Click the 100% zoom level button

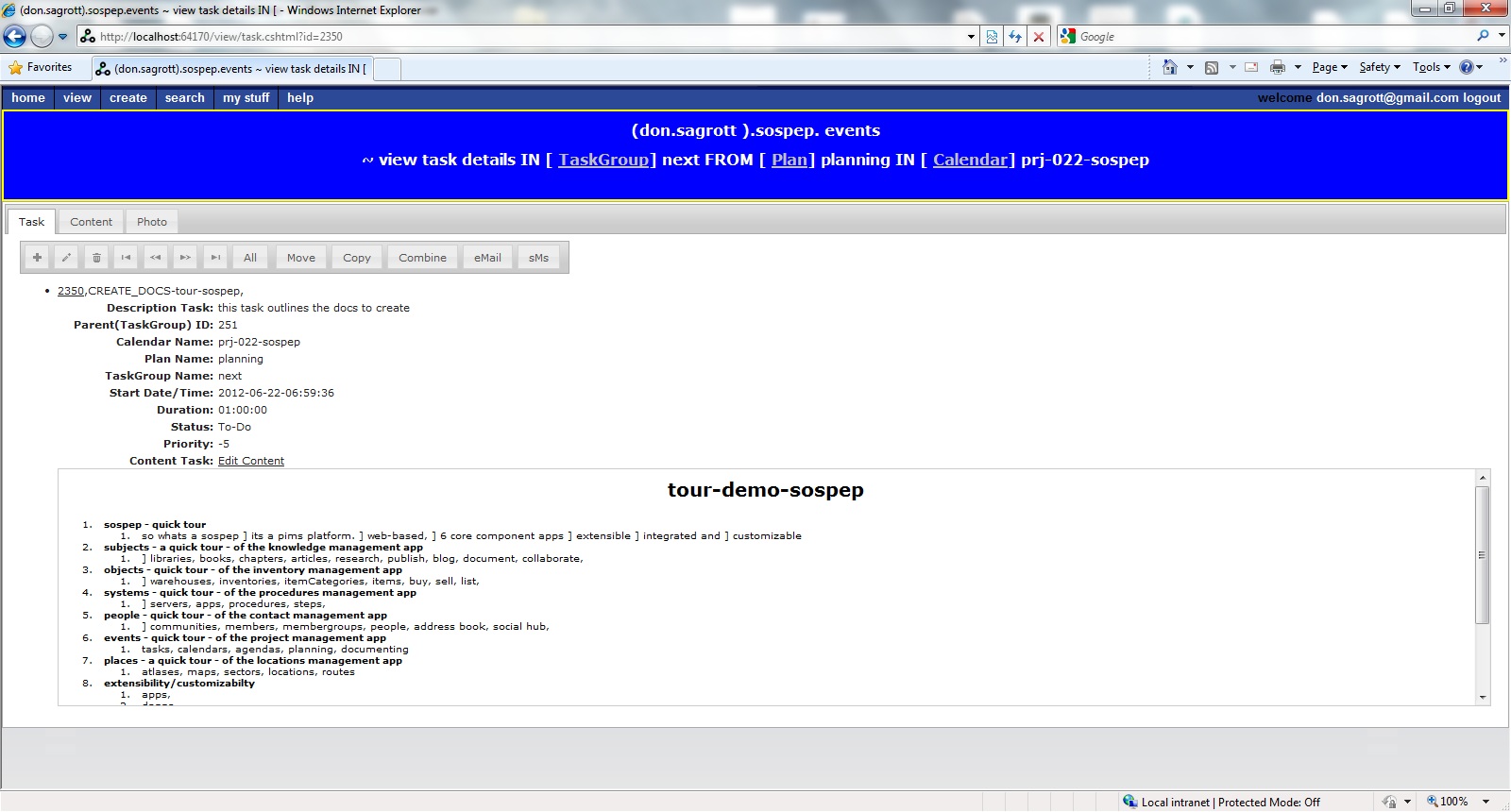[x=1452, y=802]
